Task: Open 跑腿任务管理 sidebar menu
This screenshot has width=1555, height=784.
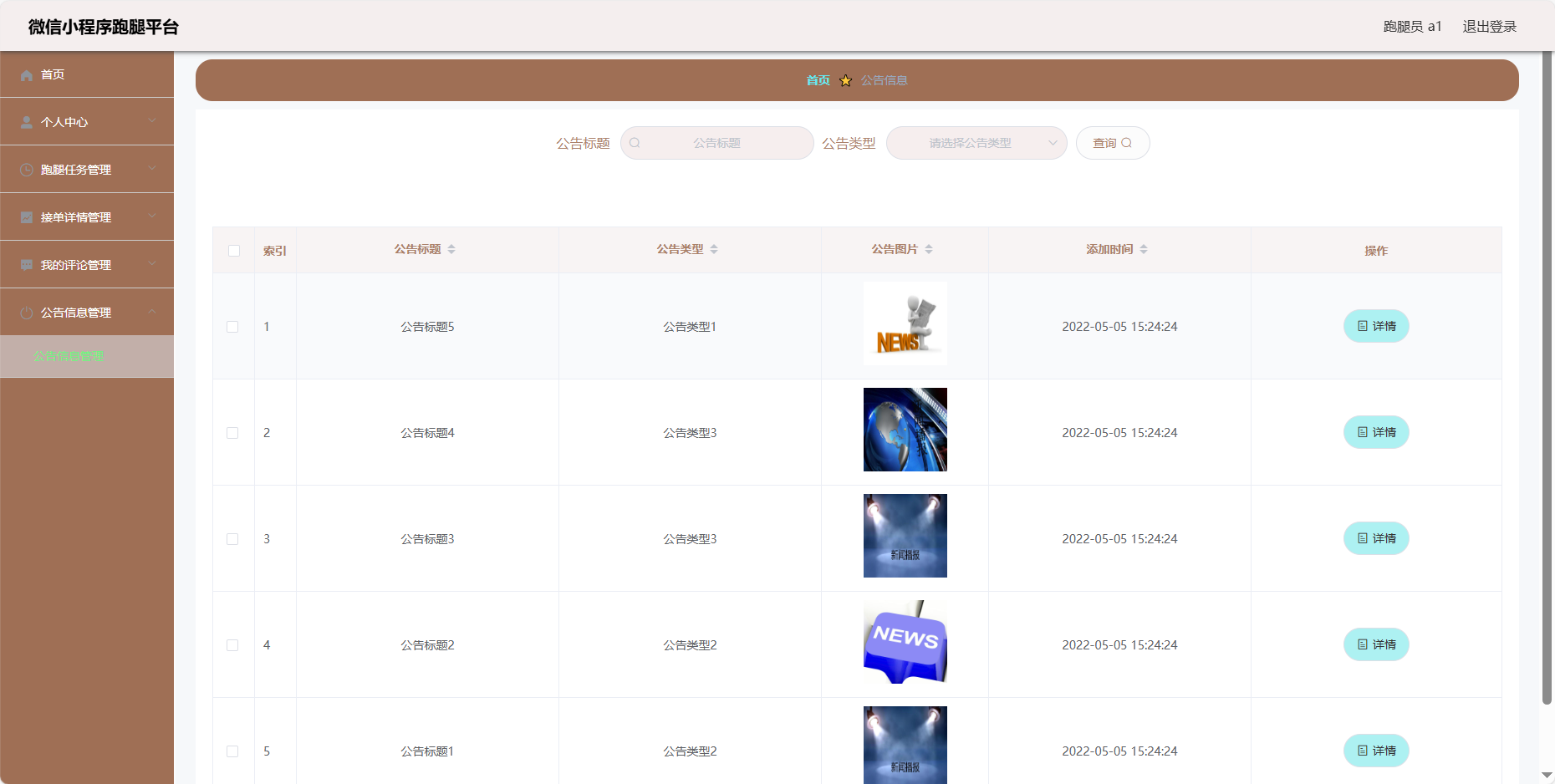Action: (87, 170)
